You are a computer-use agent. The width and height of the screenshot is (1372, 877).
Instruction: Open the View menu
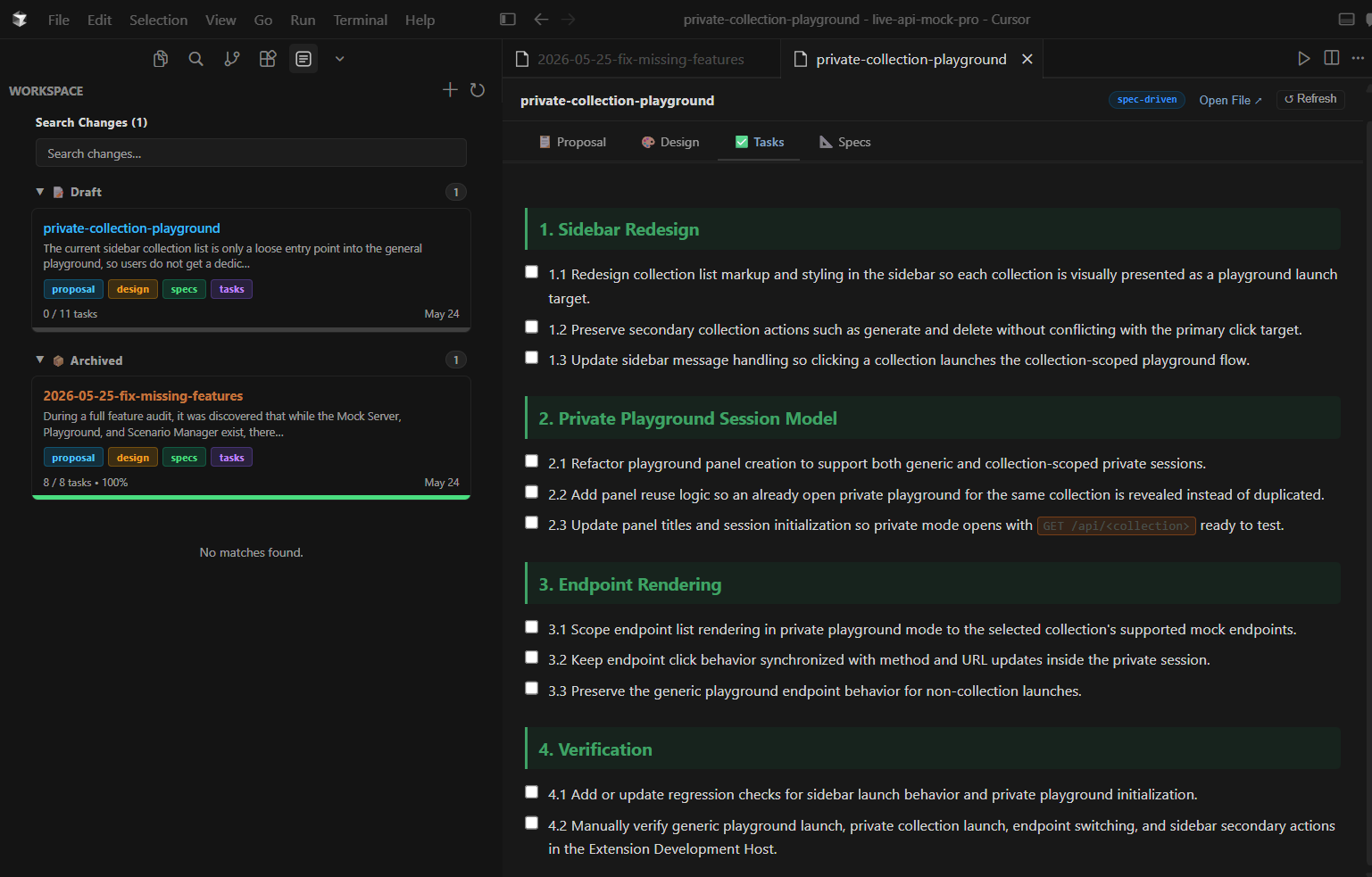point(220,20)
